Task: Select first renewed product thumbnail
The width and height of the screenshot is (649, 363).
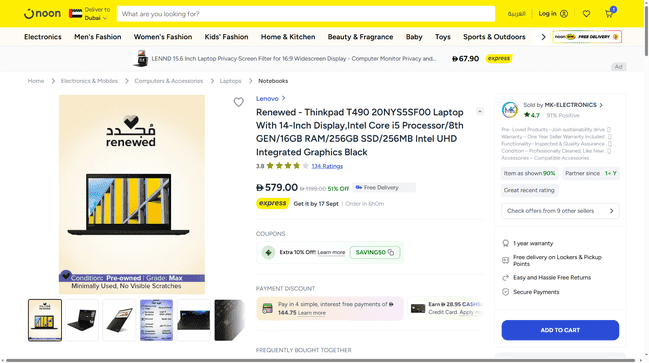Action: (45, 320)
